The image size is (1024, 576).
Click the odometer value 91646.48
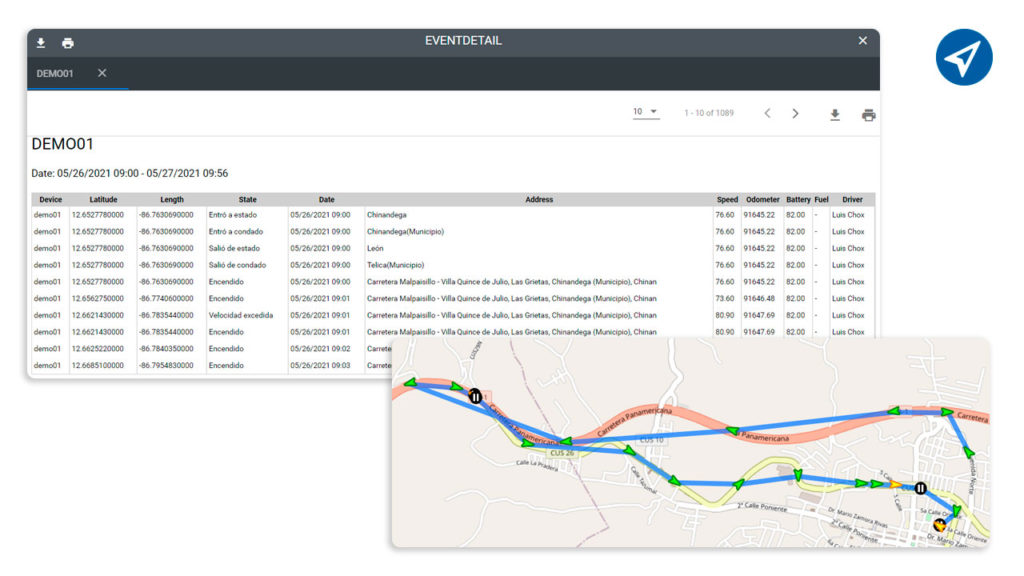[759, 298]
